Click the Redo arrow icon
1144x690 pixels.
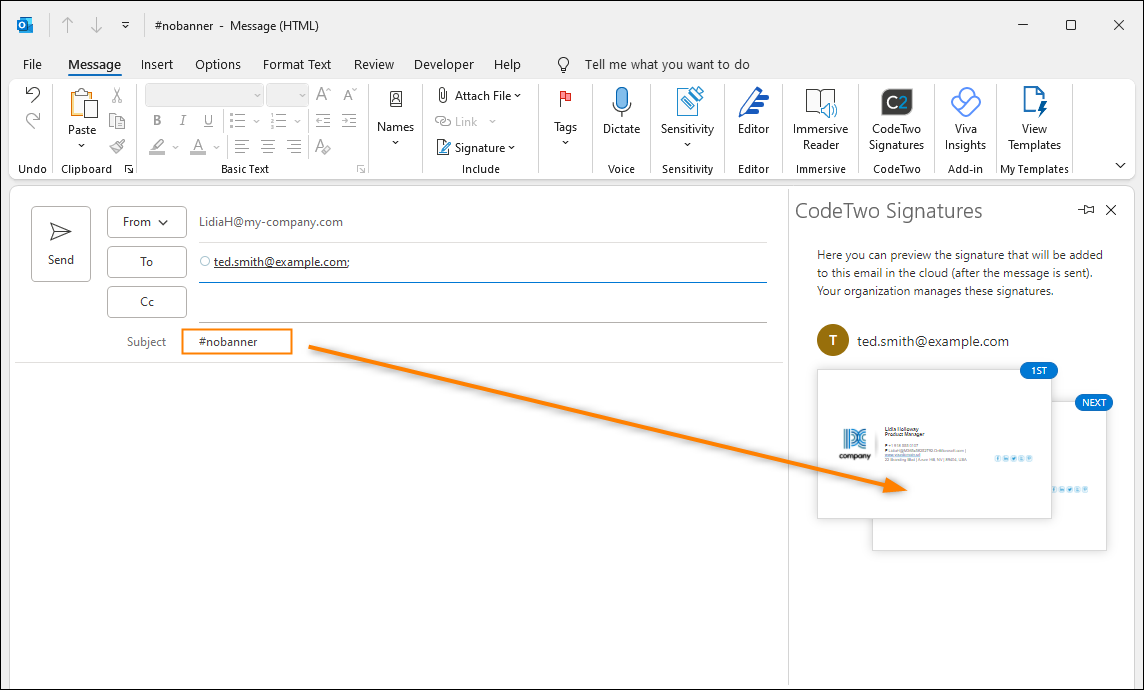32,121
